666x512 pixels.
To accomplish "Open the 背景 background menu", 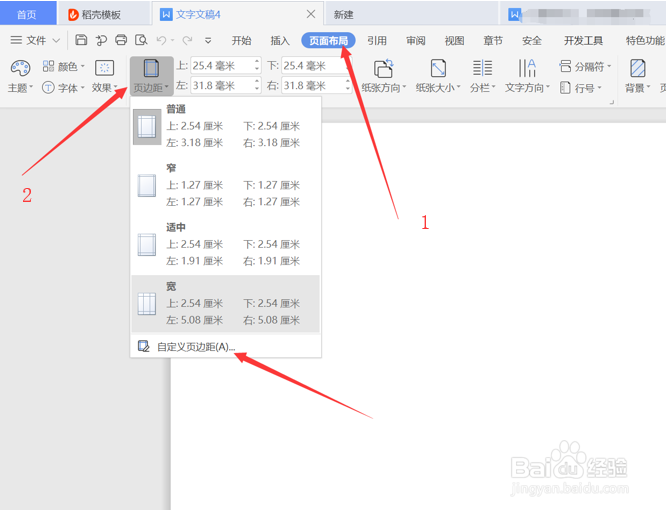I will pyautogui.click(x=638, y=76).
